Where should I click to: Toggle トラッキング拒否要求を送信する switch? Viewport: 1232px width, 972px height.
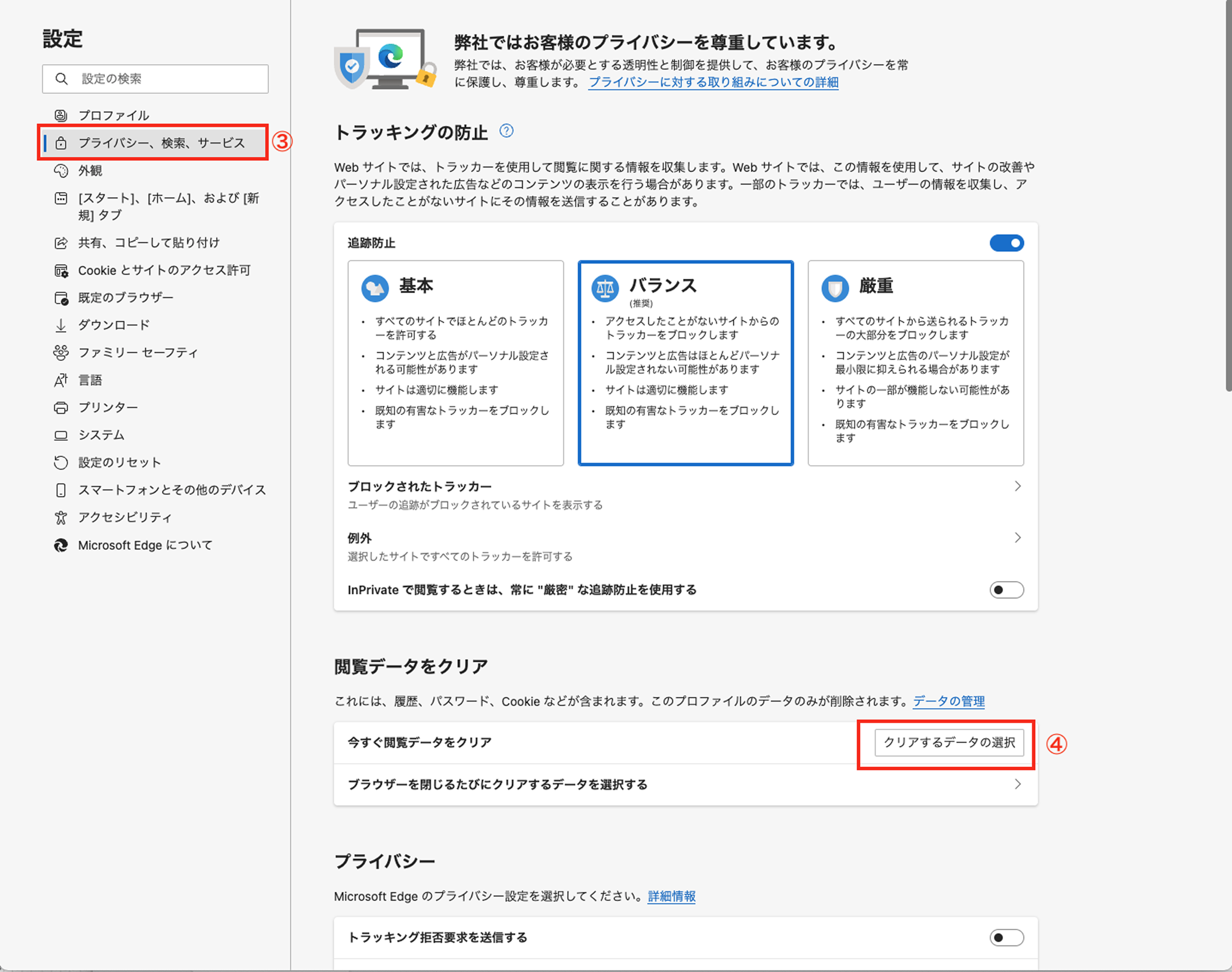click(1006, 937)
